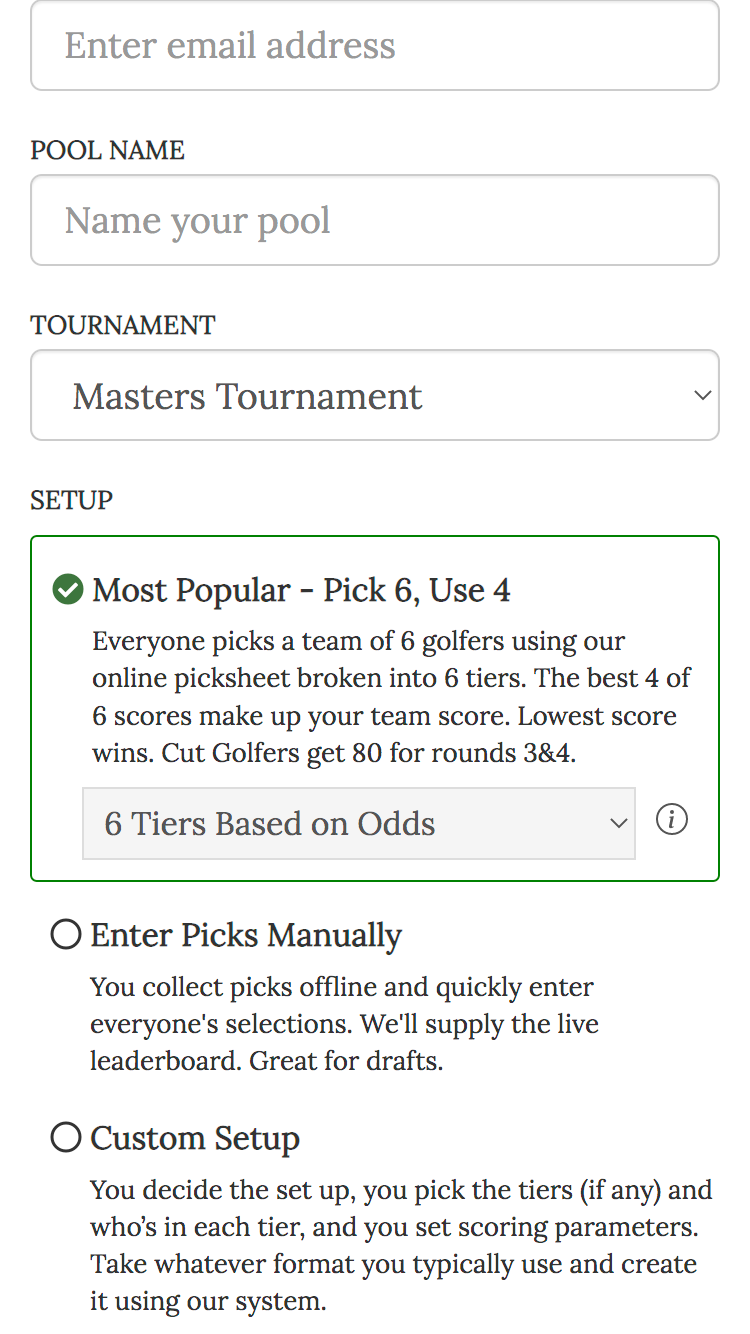Click the description under Custom Setup

tap(400, 1245)
